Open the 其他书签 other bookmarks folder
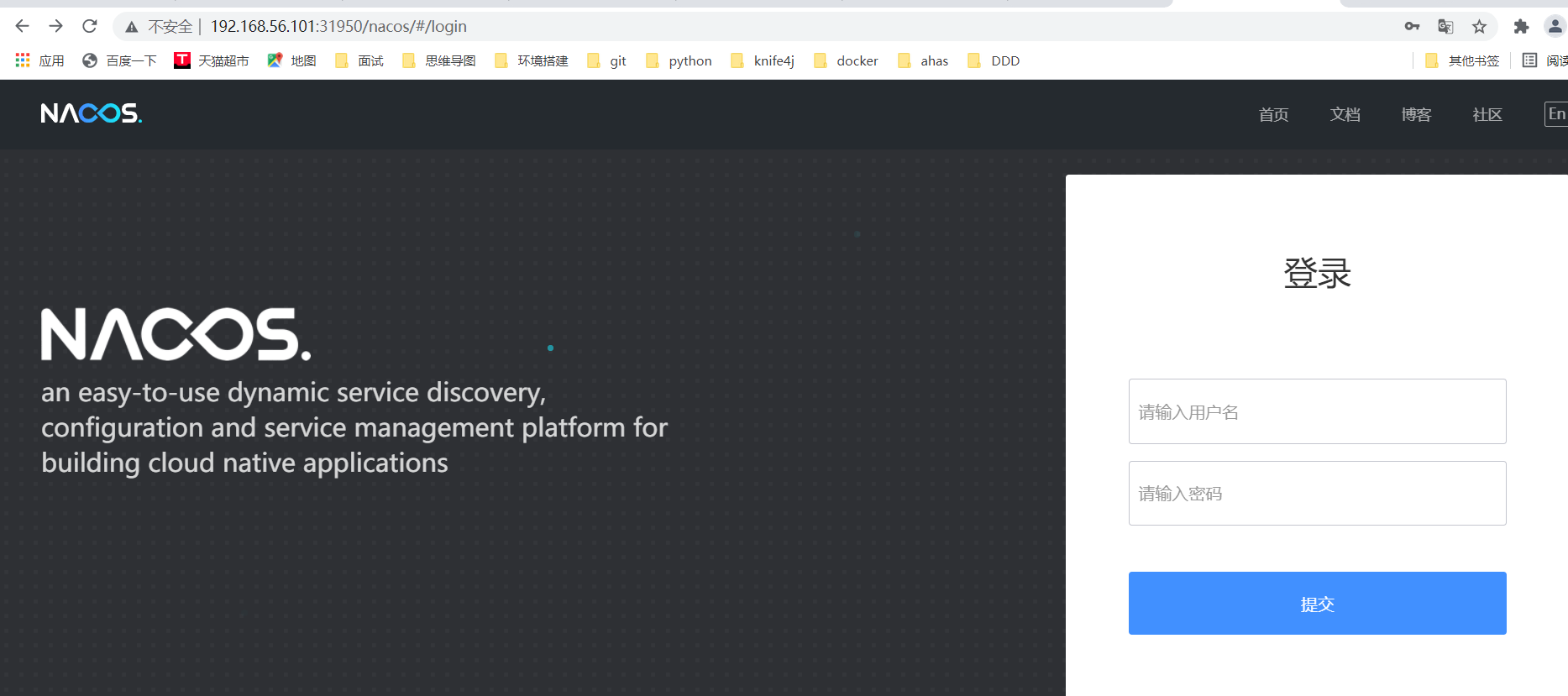 pos(1462,60)
